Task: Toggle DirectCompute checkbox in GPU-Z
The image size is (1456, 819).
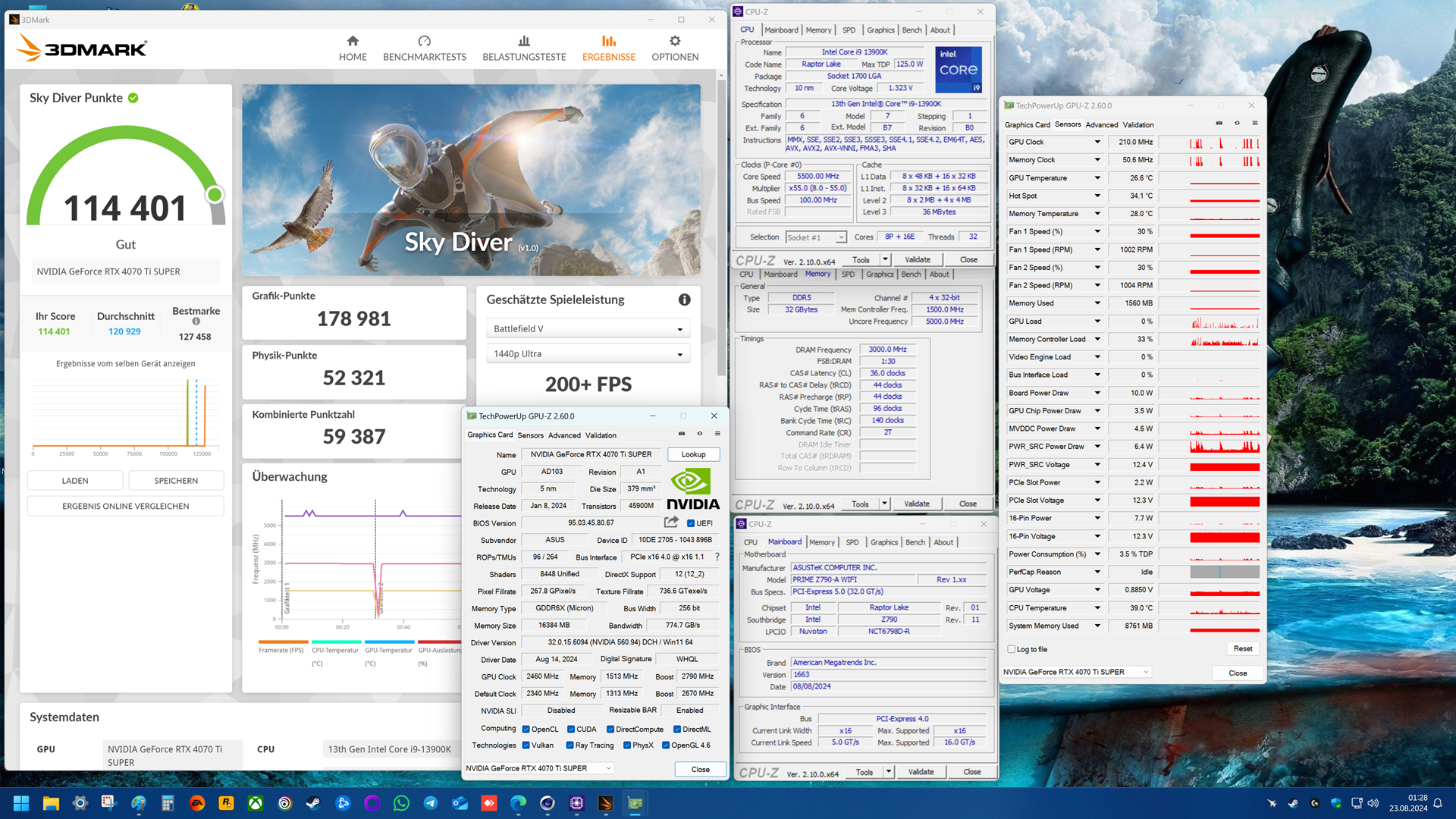Action: coord(610,730)
